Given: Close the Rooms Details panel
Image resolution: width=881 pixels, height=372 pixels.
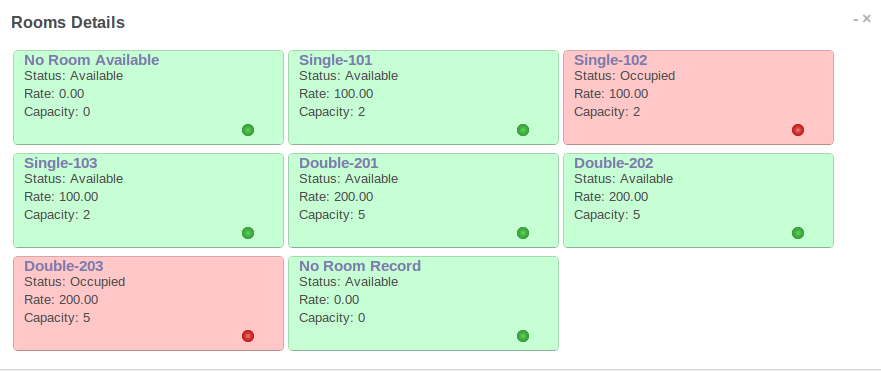Looking at the screenshot, I should 866,20.
